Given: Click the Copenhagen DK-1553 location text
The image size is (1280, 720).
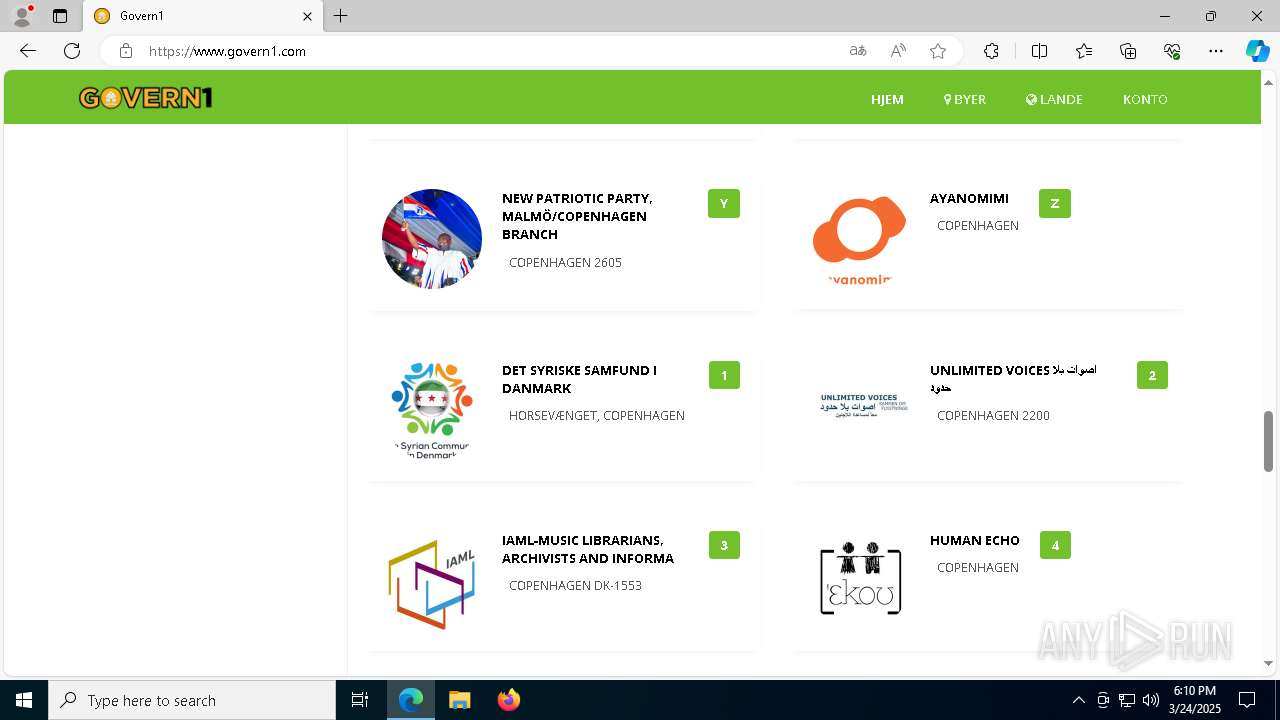Looking at the screenshot, I should 575,585.
